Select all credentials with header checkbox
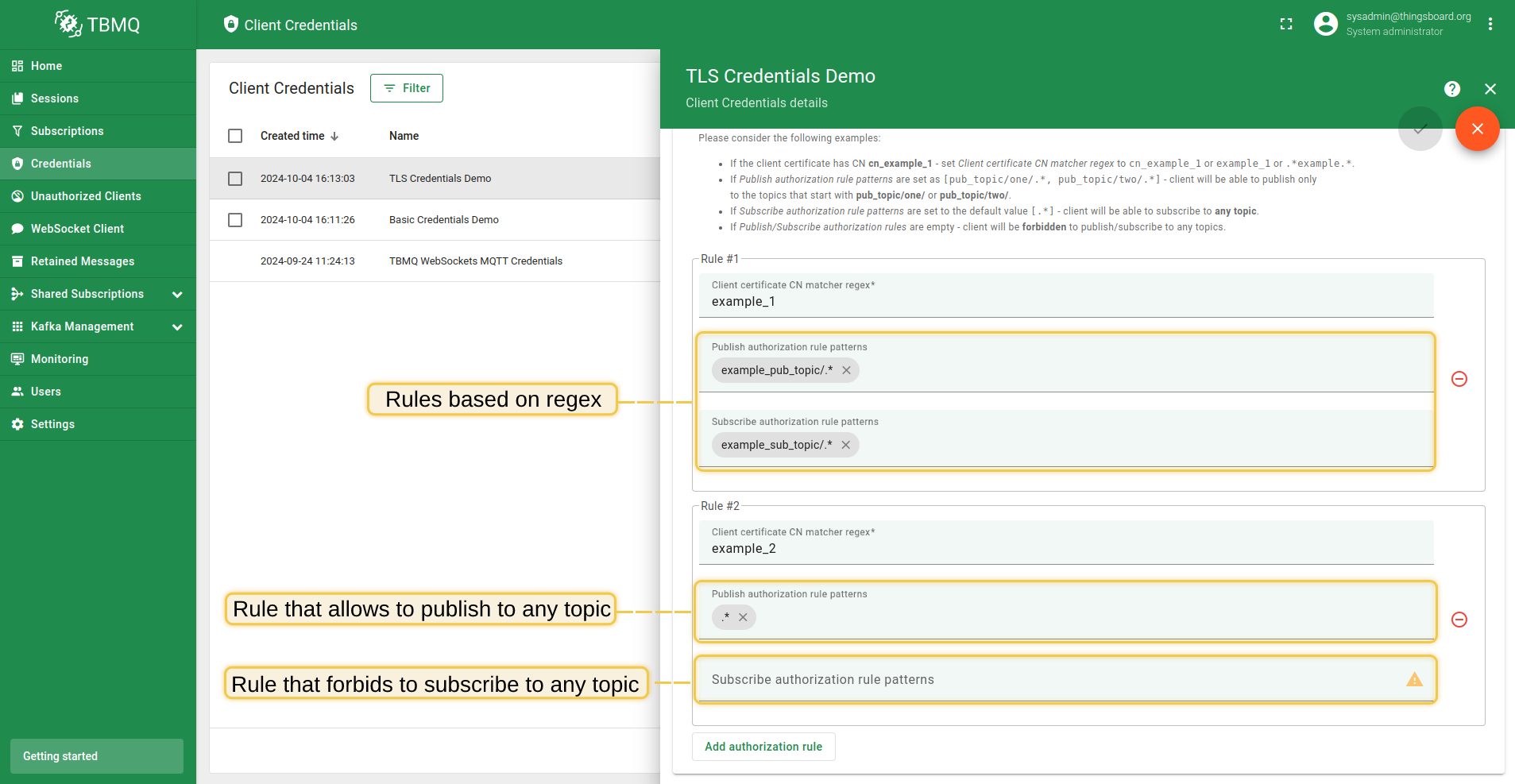1515x784 pixels. pos(235,136)
